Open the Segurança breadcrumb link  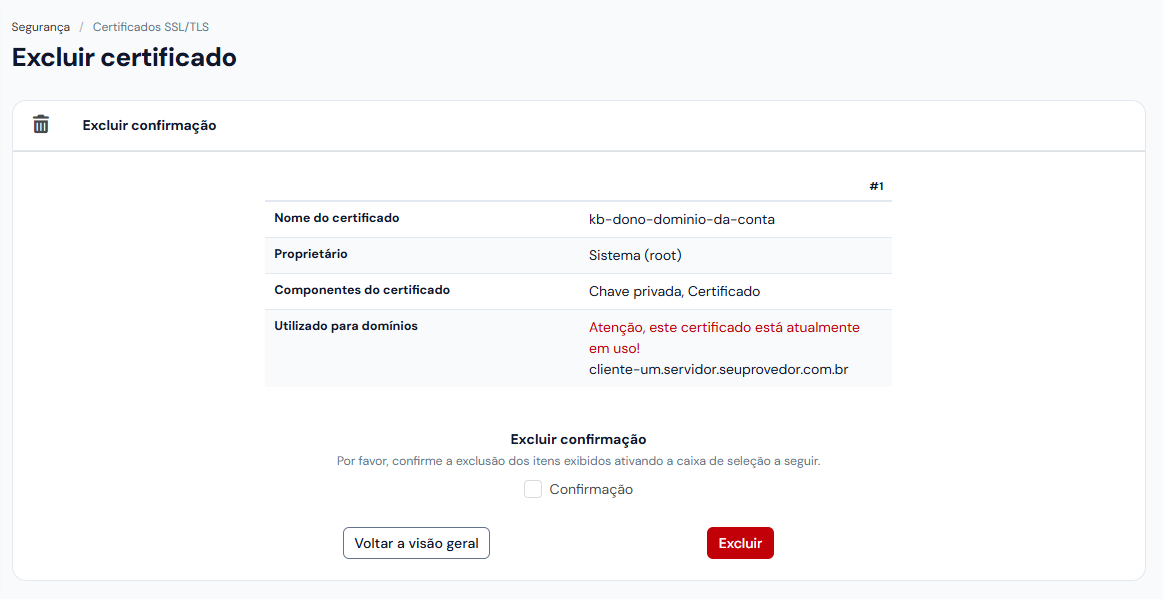click(x=41, y=27)
